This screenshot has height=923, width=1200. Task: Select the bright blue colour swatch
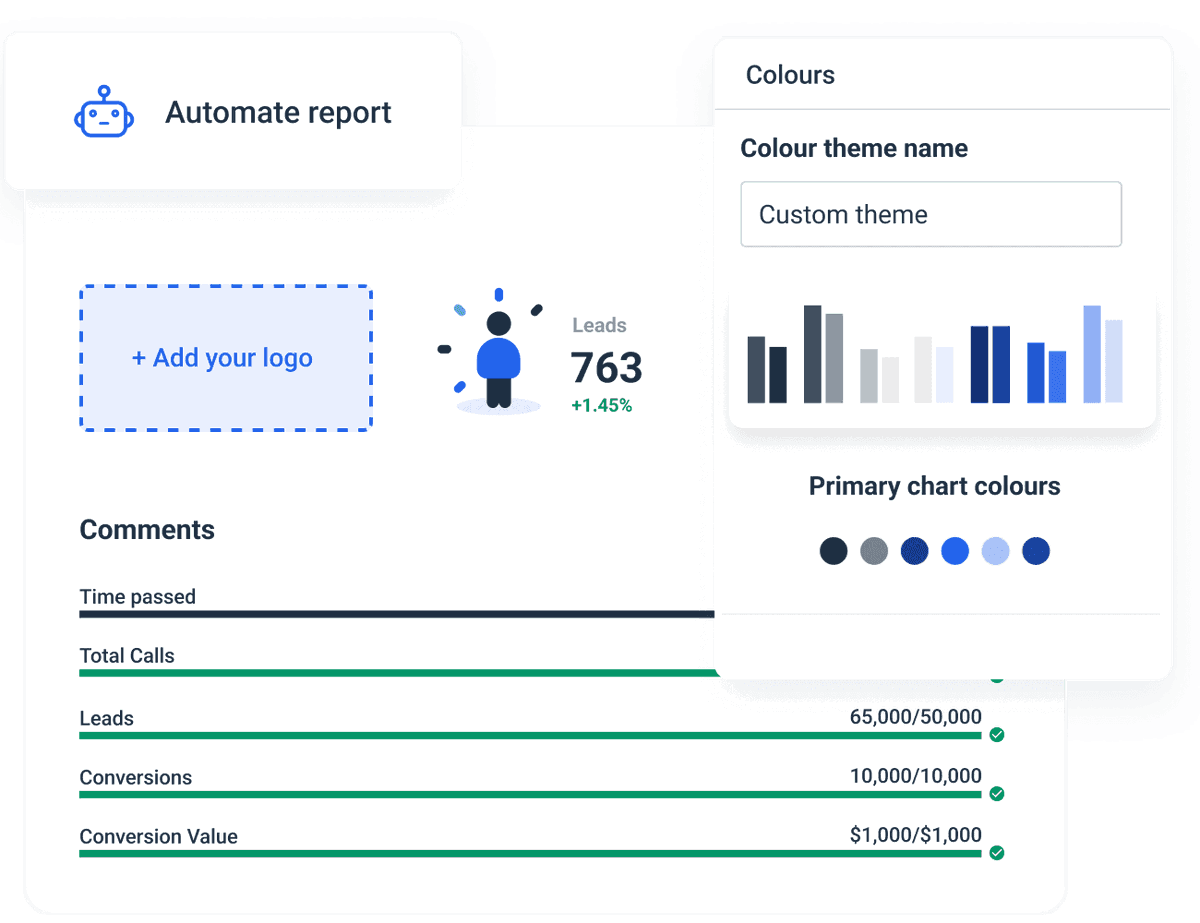[x=955, y=551]
